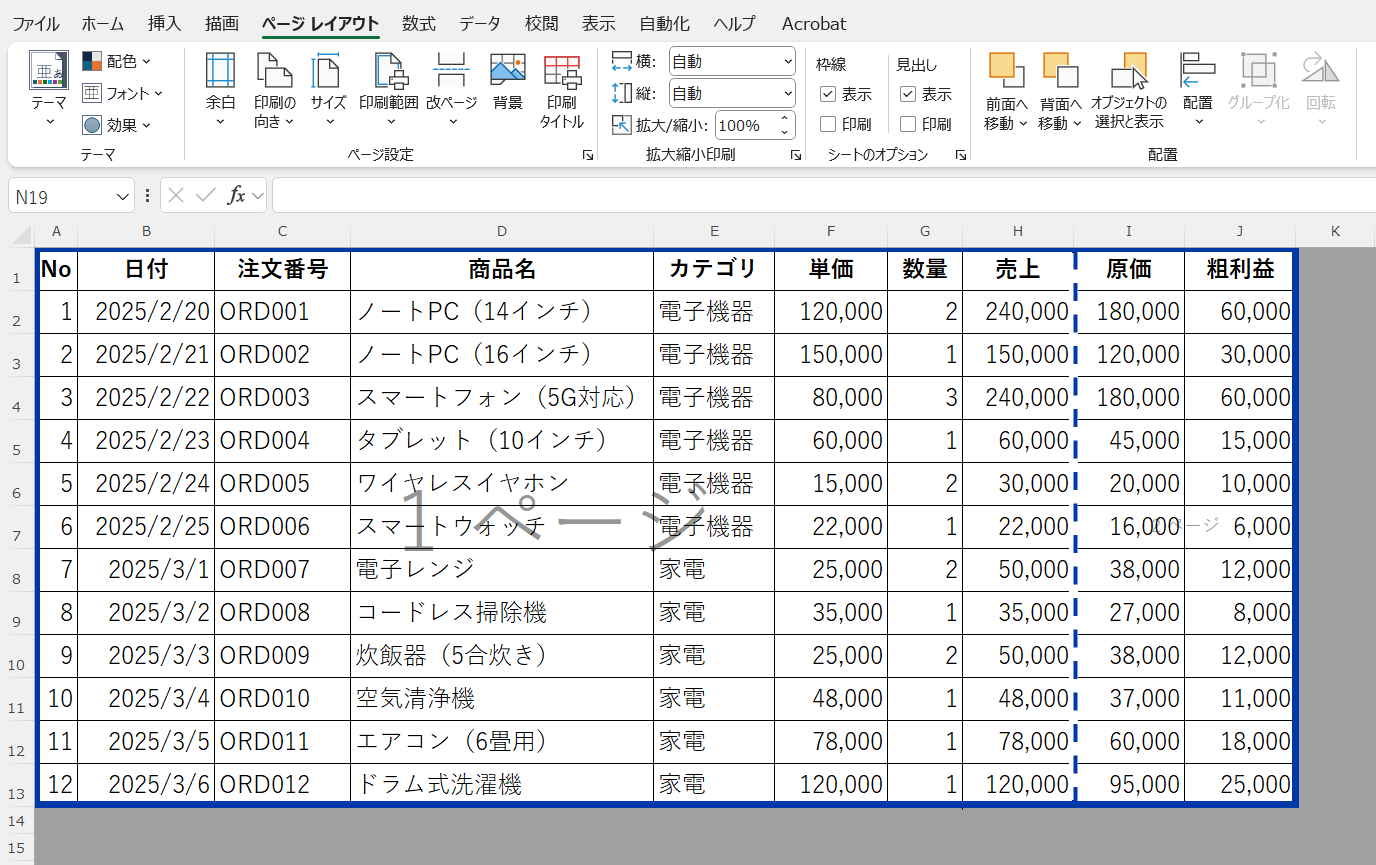Open 印刷の向き (Orientation) options
The height and width of the screenshot is (865, 1376).
[274, 88]
